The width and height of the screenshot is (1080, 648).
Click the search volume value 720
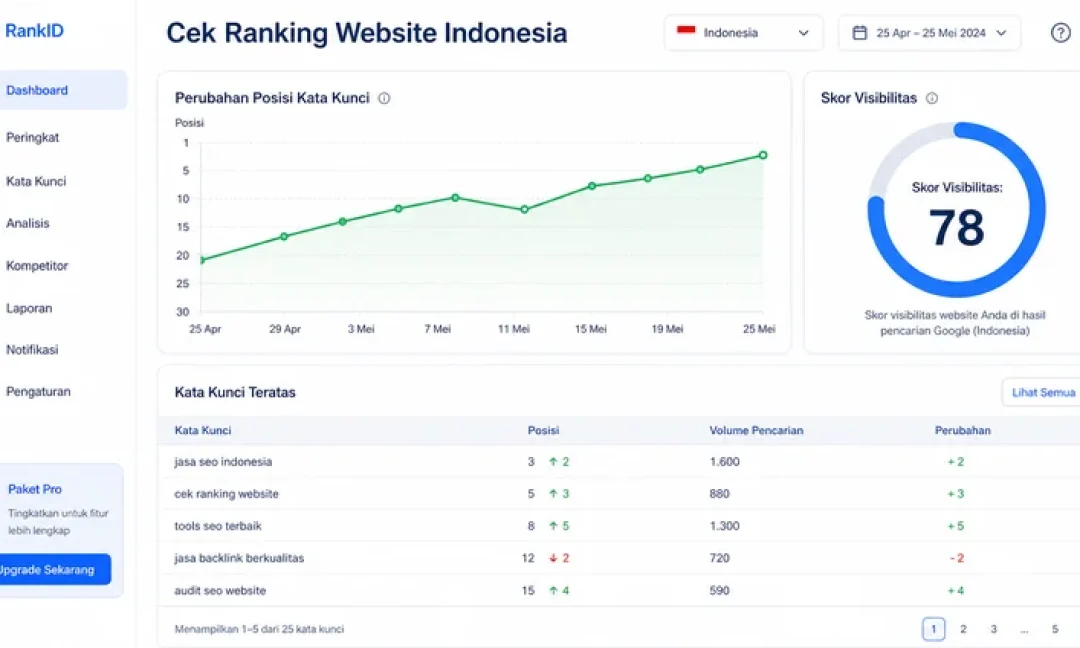point(720,558)
